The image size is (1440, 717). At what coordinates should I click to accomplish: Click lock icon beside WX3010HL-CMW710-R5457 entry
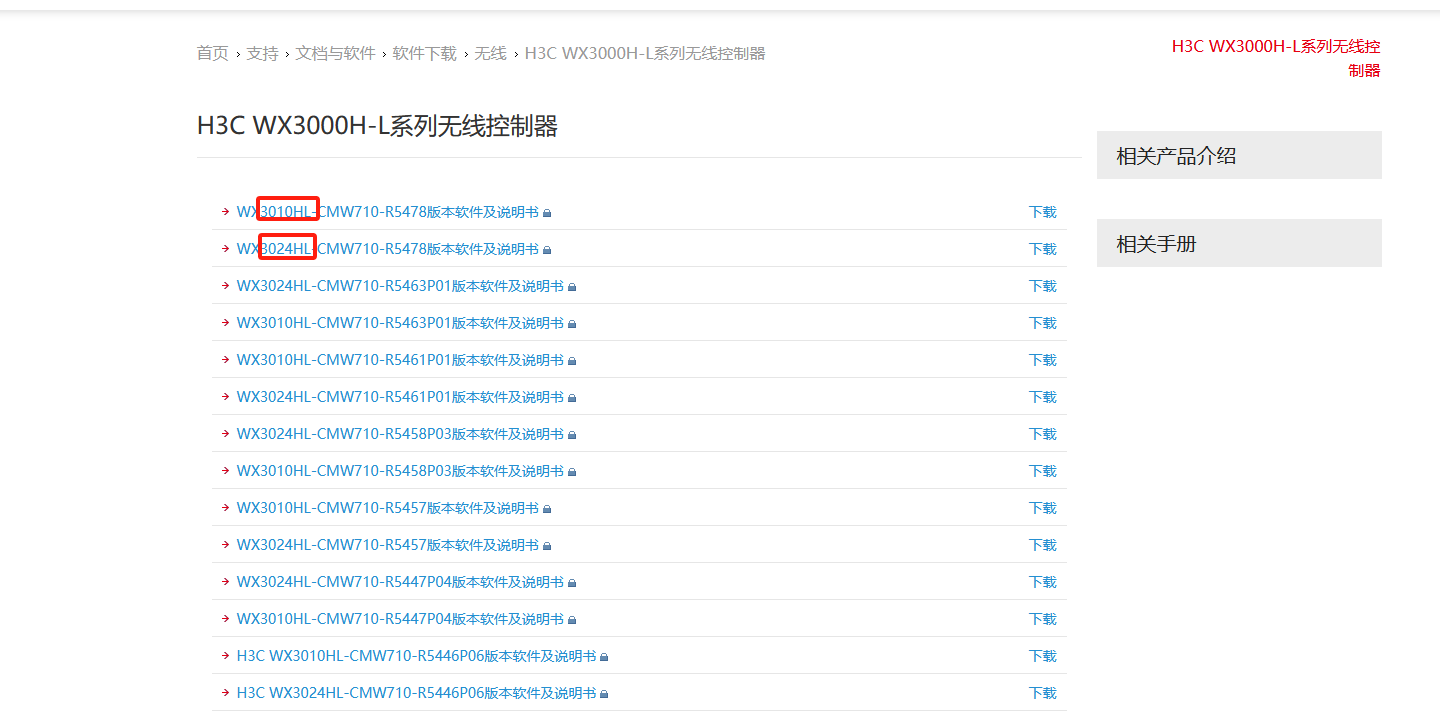coord(547,509)
